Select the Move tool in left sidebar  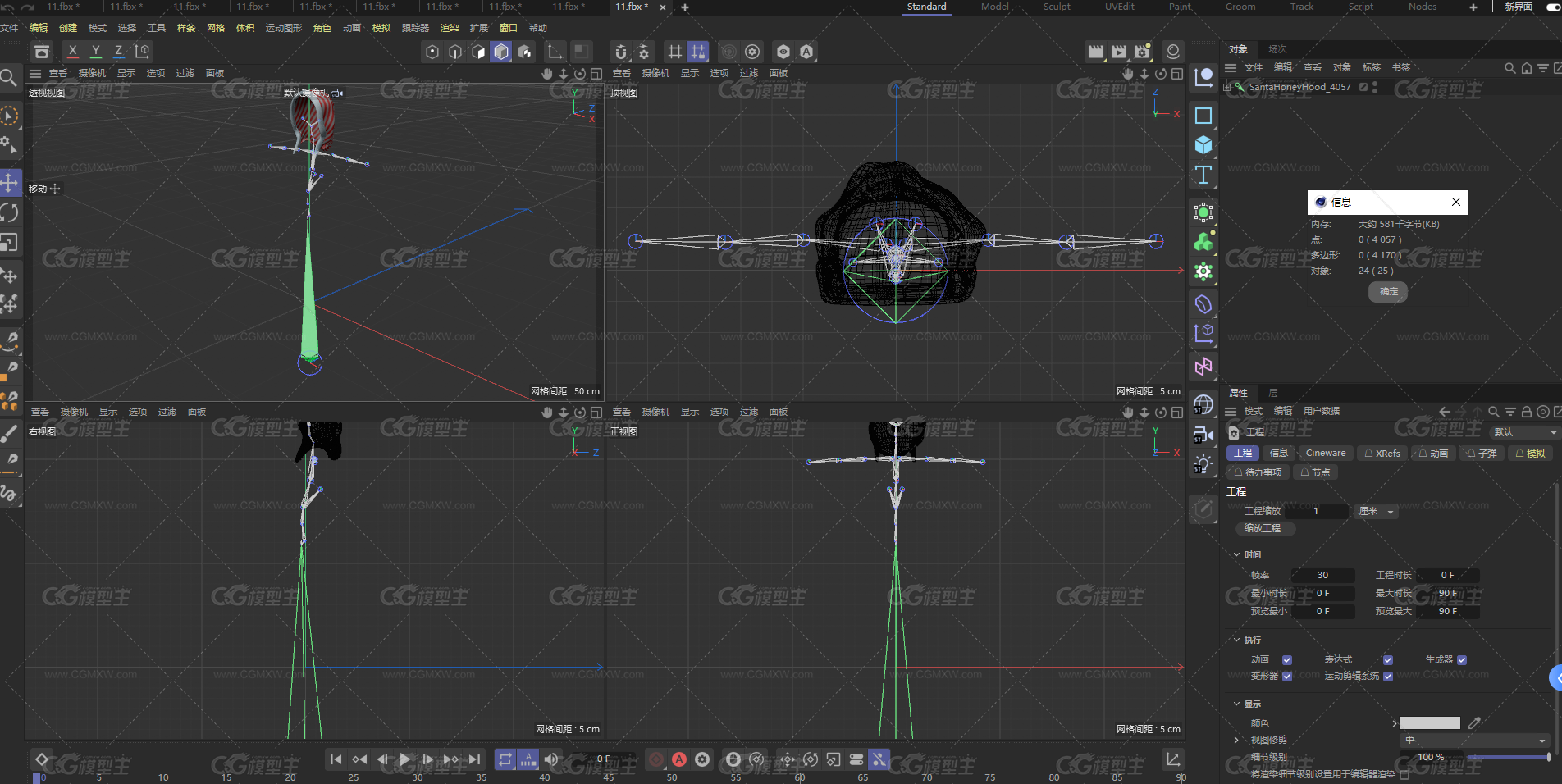click(10, 182)
